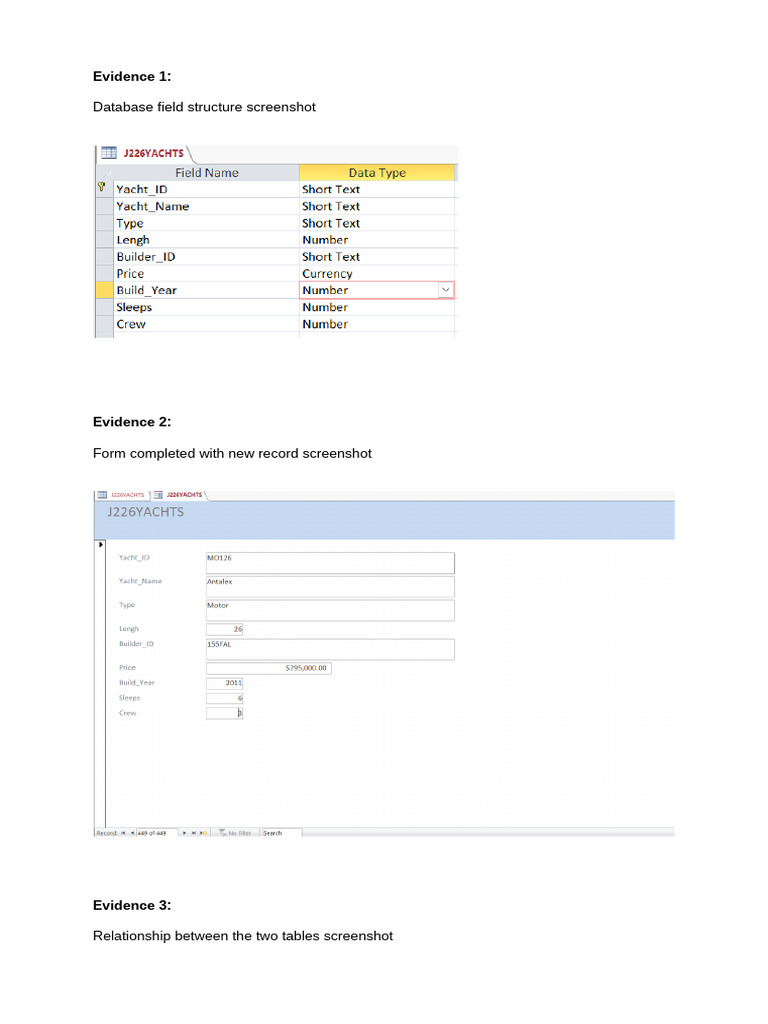Click the Field Name column header

[x=206, y=172]
